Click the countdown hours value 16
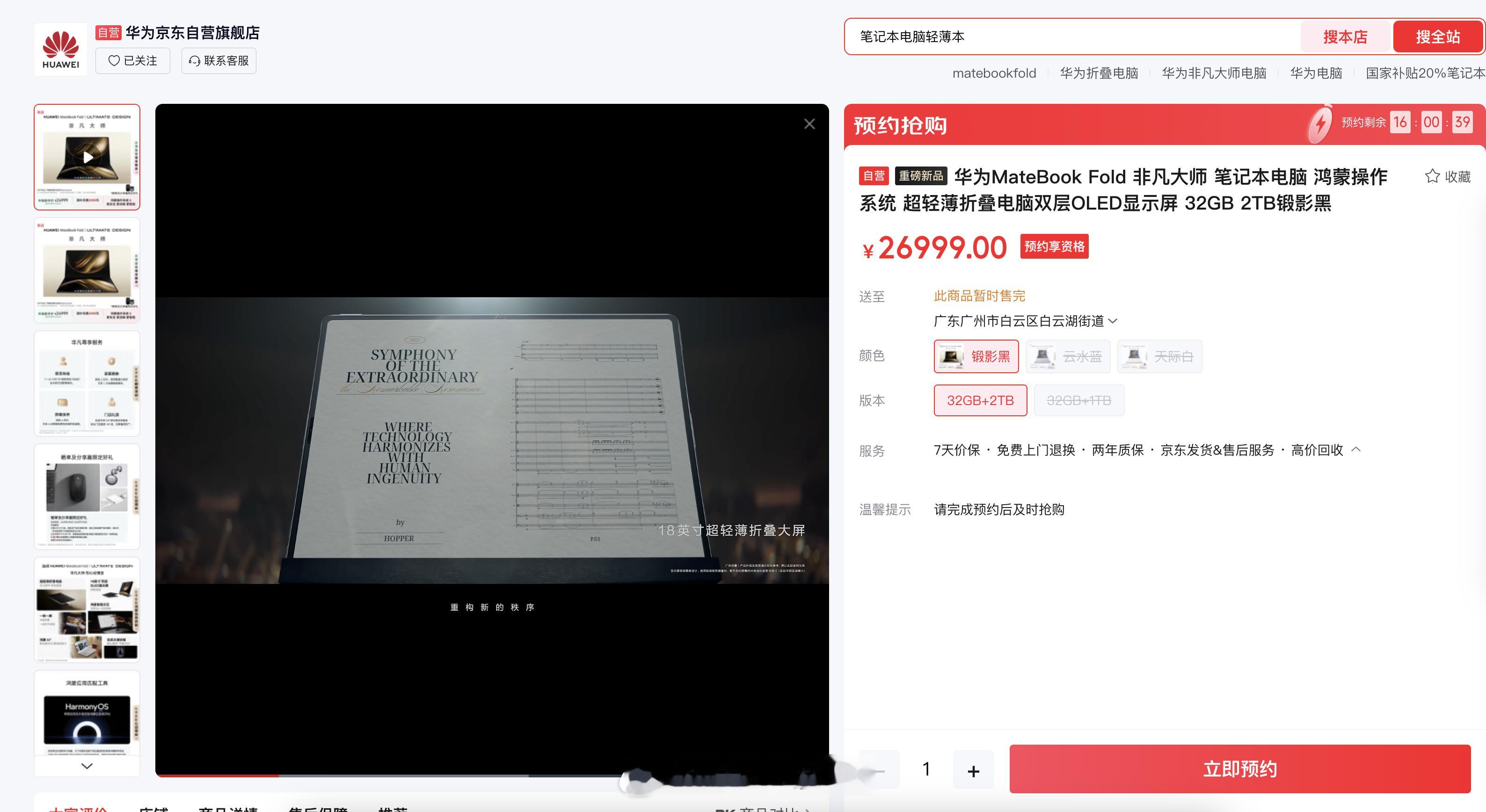1486x812 pixels. 1400,122
